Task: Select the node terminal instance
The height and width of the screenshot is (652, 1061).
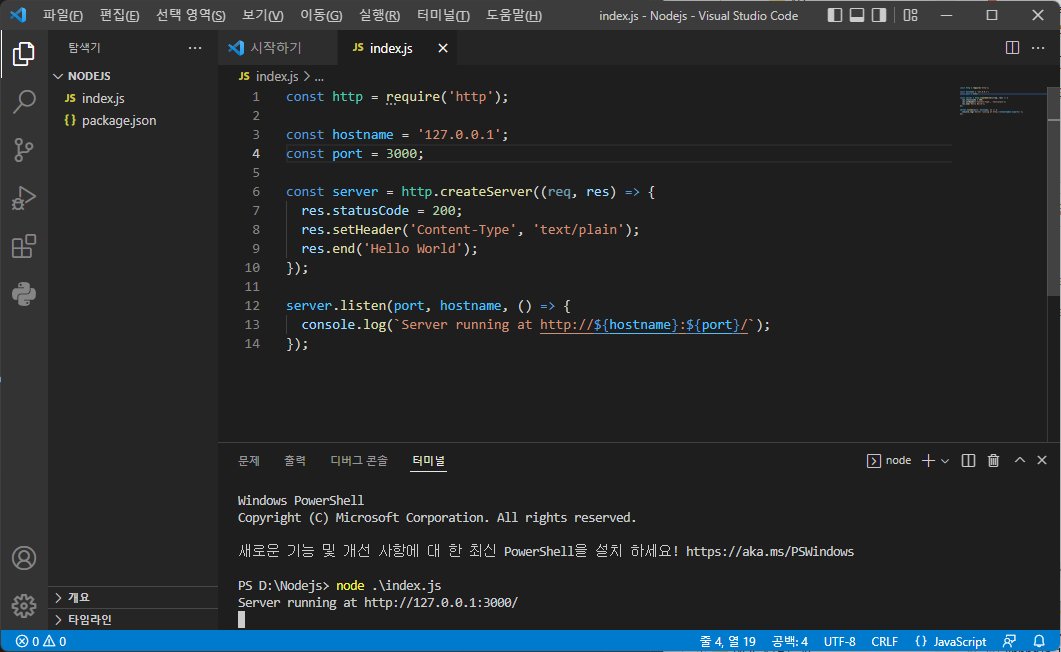Action: coord(889,461)
